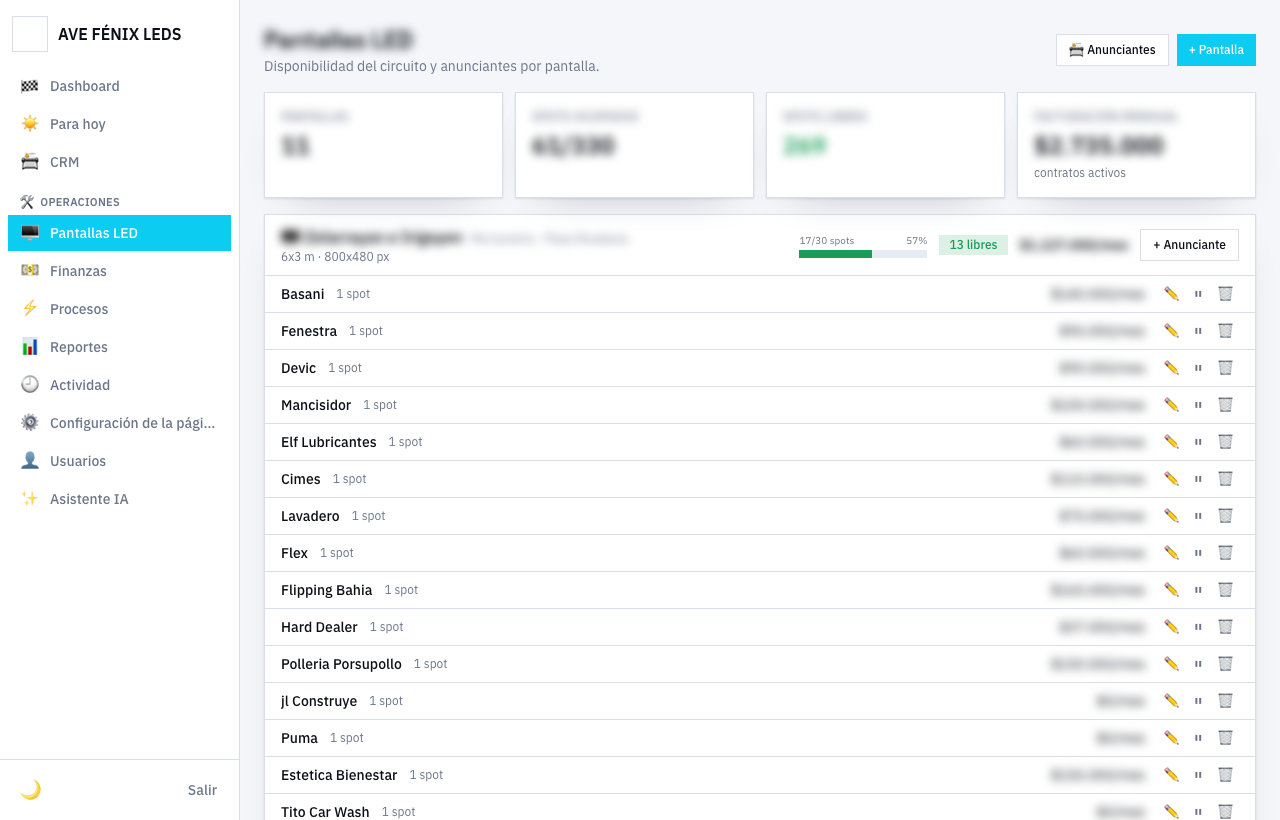Image resolution: width=1280 pixels, height=820 pixels.
Task: Open Procesos in sidebar
Action: [119, 309]
